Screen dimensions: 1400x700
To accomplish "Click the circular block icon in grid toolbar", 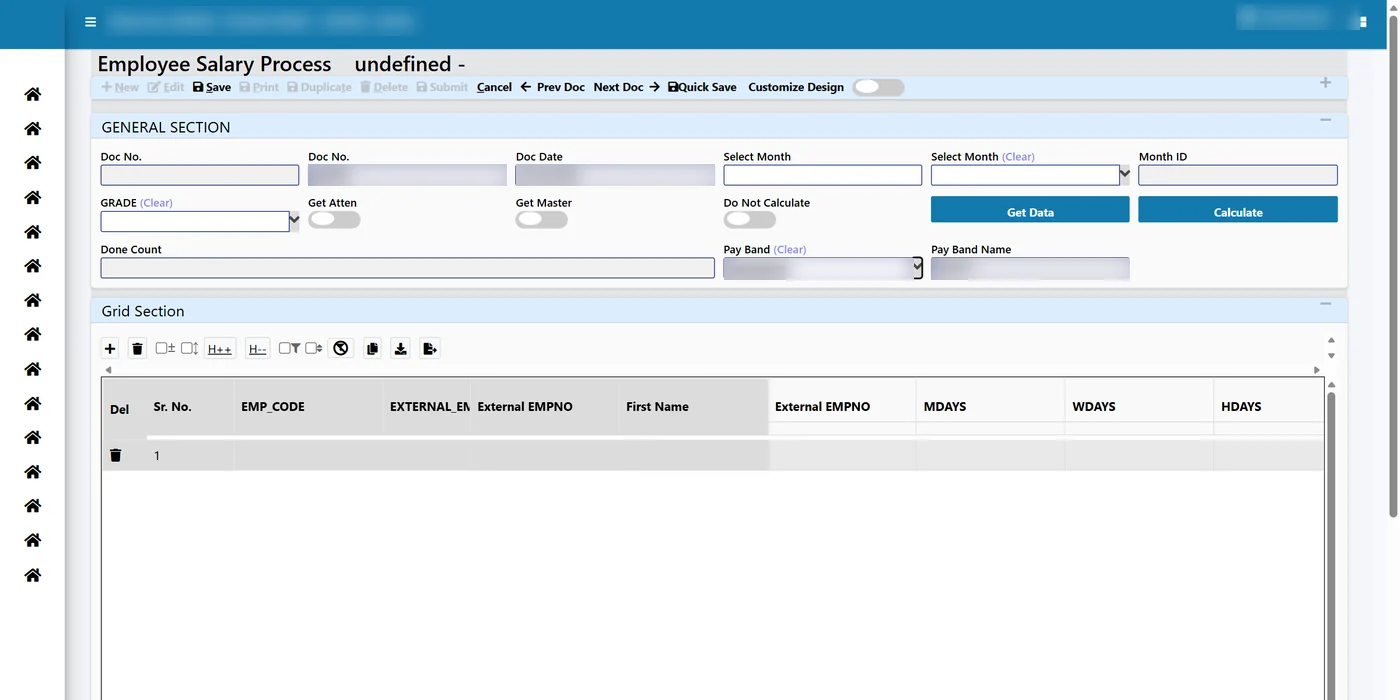I will pyautogui.click(x=341, y=349).
